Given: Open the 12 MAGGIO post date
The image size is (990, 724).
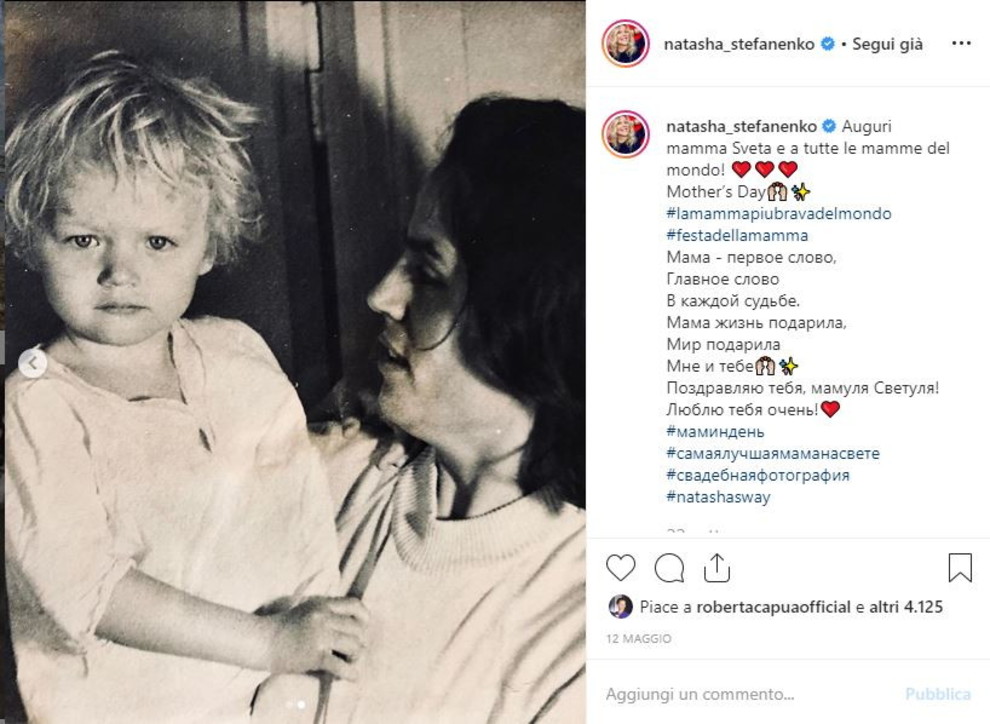Looking at the screenshot, I should click(638, 639).
